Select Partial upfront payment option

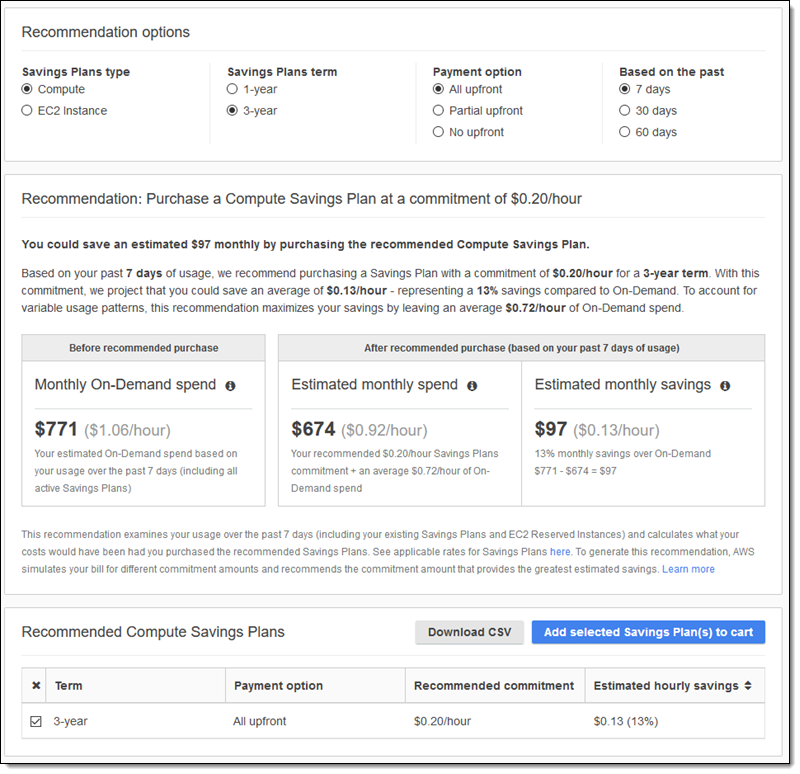point(438,111)
